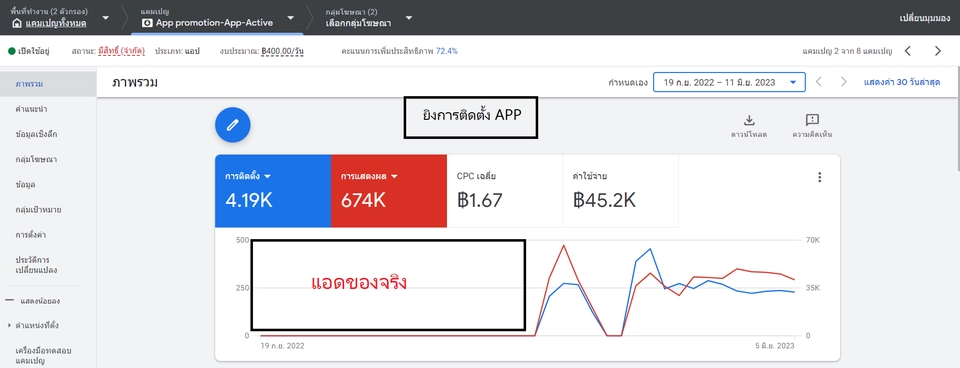Select ภาพรวม in the sidebar
The width and height of the screenshot is (960, 368).
[48, 84]
